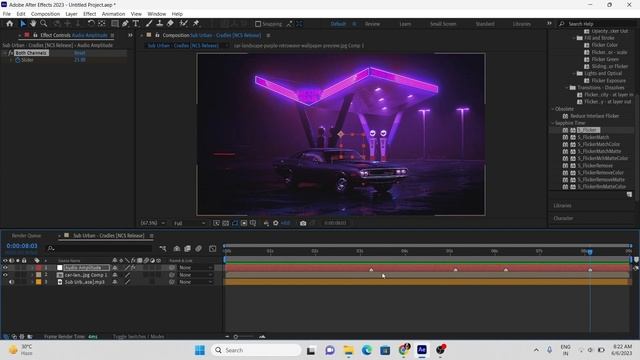This screenshot has width=640, height=360.
Task: Open the Full resolution dropdown
Action: click(x=189, y=223)
